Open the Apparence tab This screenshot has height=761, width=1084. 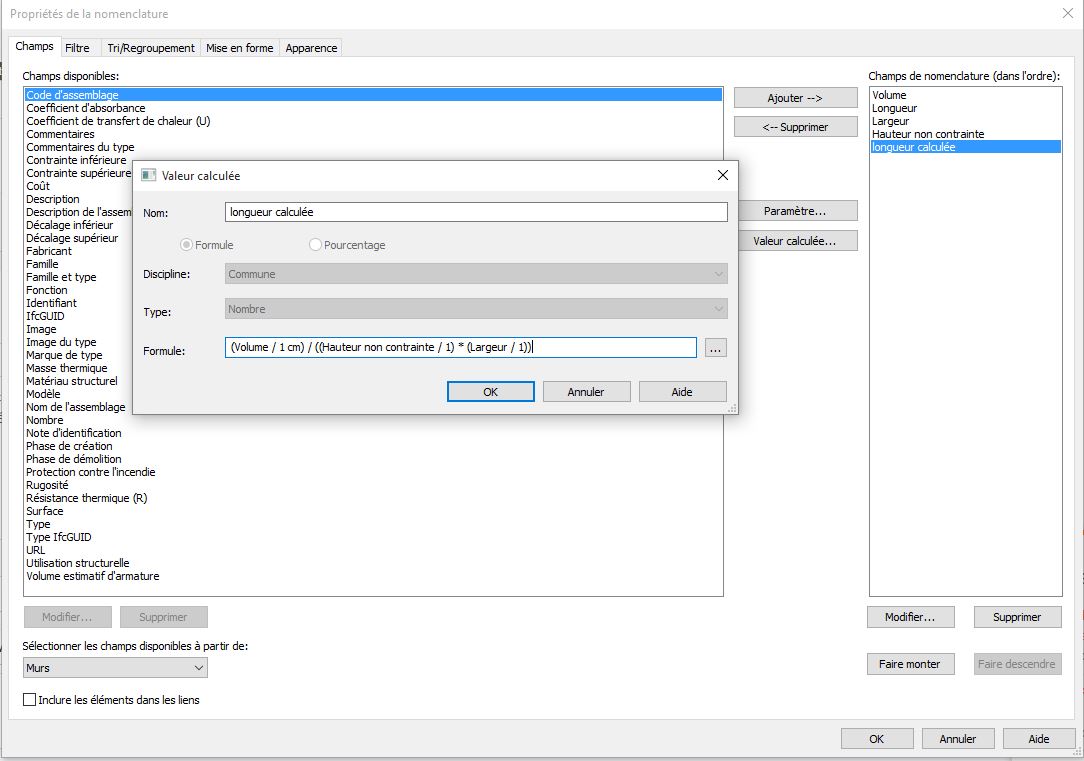click(311, 48)
